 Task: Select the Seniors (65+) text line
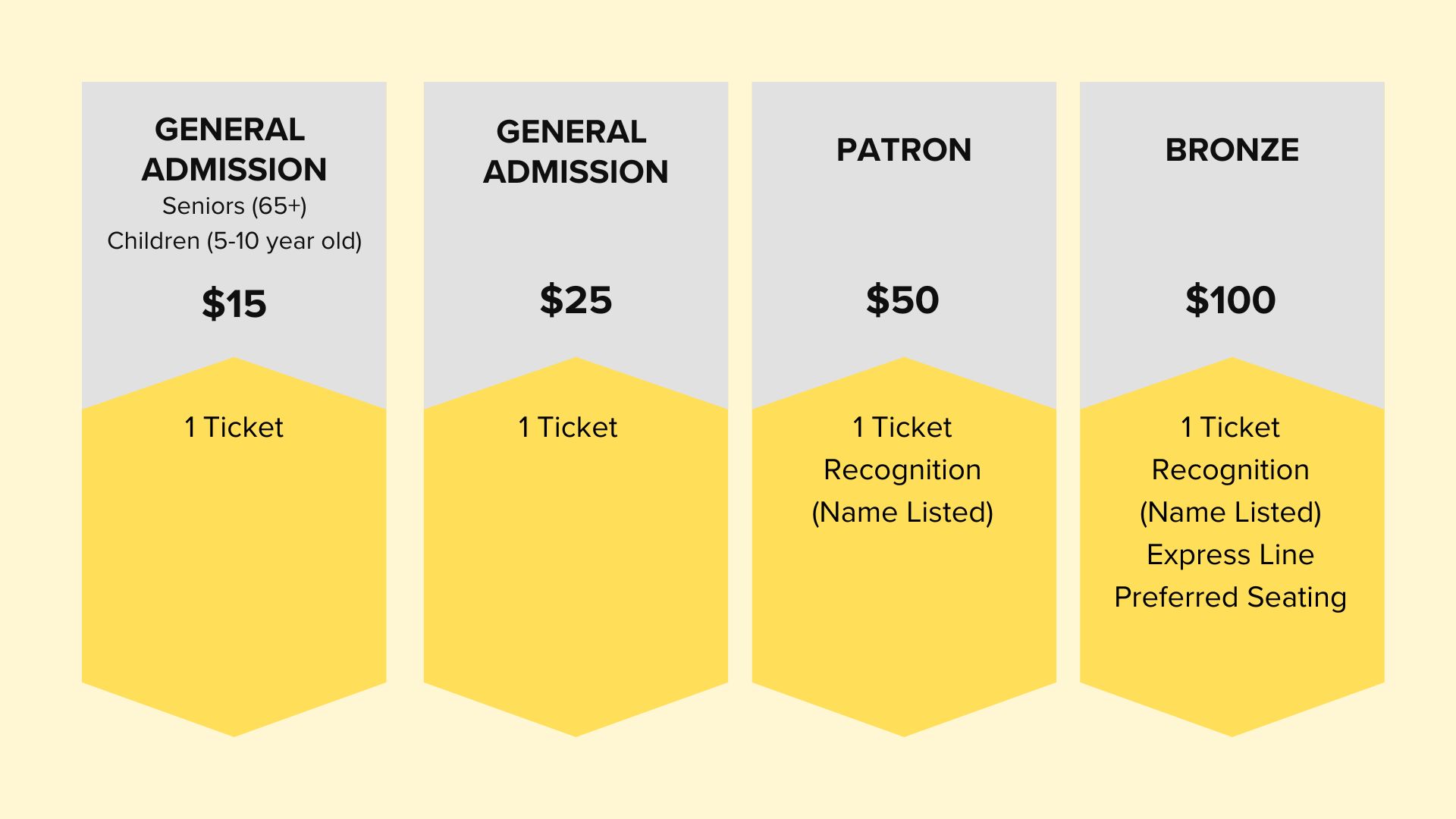tap(234, 206)
